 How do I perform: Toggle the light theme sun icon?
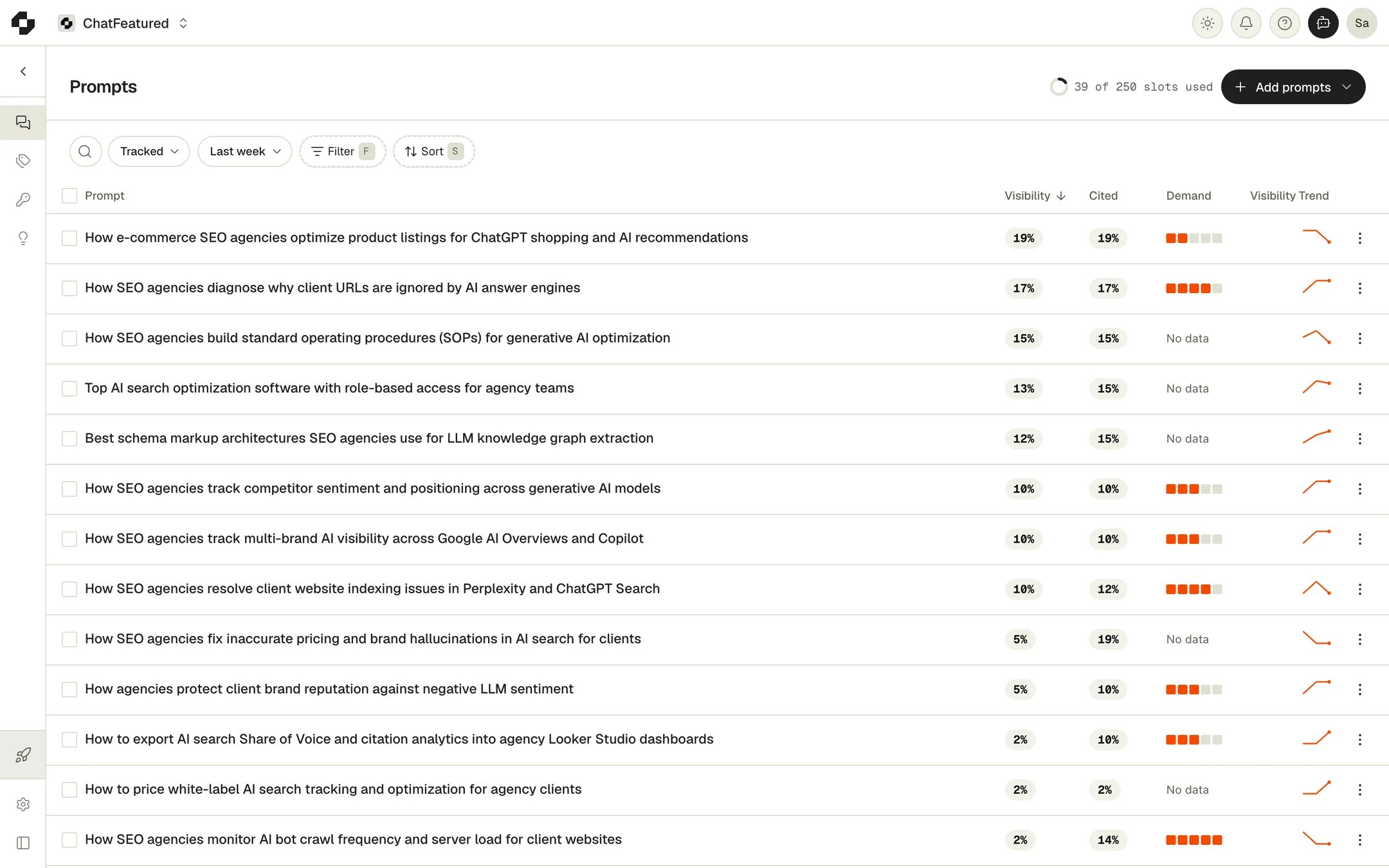[x=1208, y=23]
